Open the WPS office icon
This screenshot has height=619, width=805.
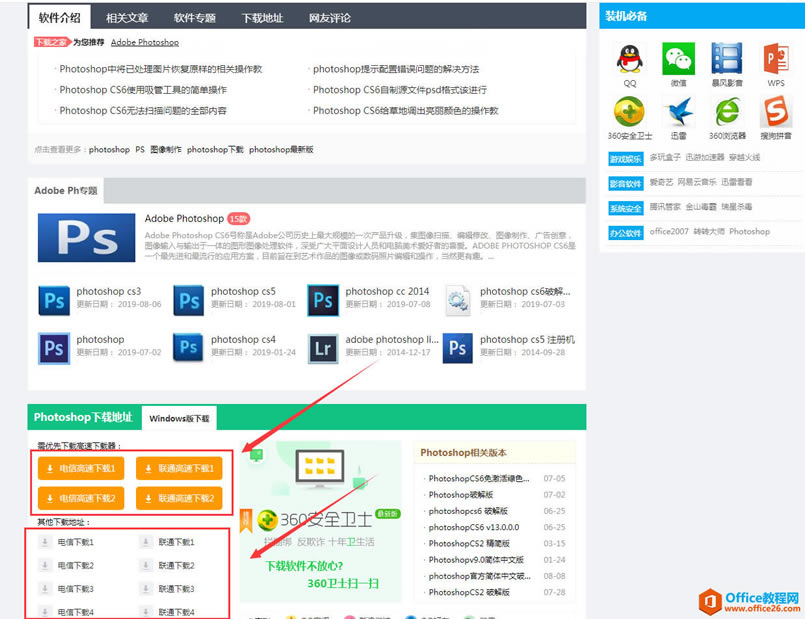click(x=776, y=59)
